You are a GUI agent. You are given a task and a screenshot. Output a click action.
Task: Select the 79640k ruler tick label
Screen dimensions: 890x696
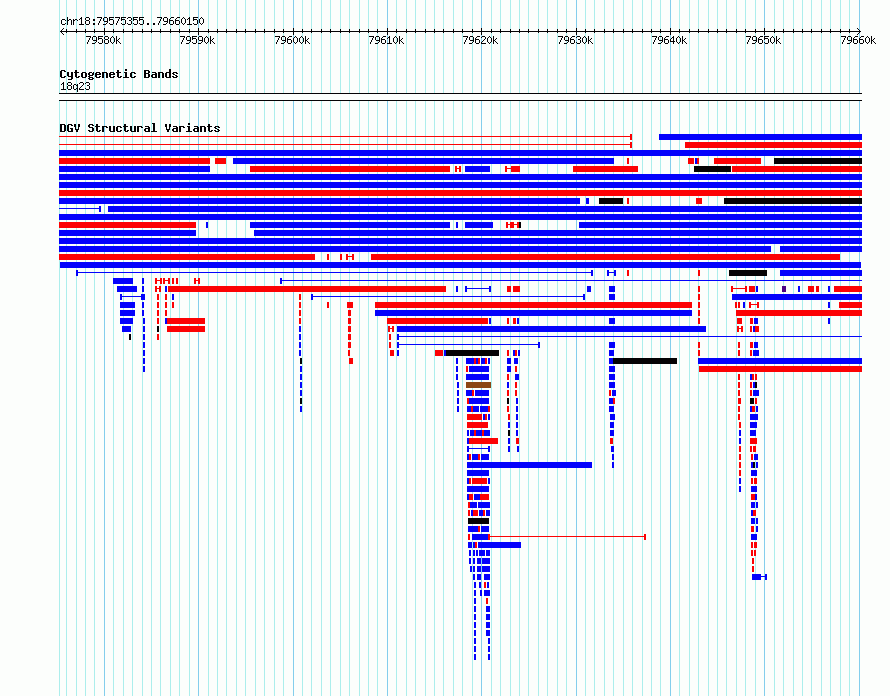[x=669, y=40]
